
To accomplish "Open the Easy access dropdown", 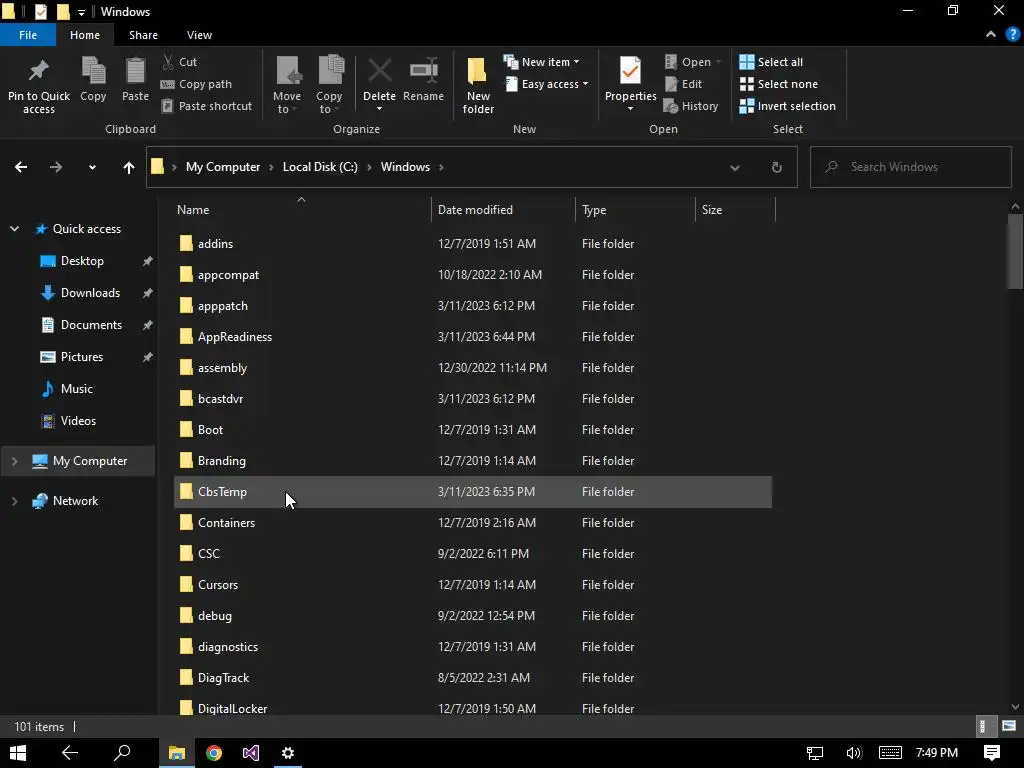I will point(547,84).
